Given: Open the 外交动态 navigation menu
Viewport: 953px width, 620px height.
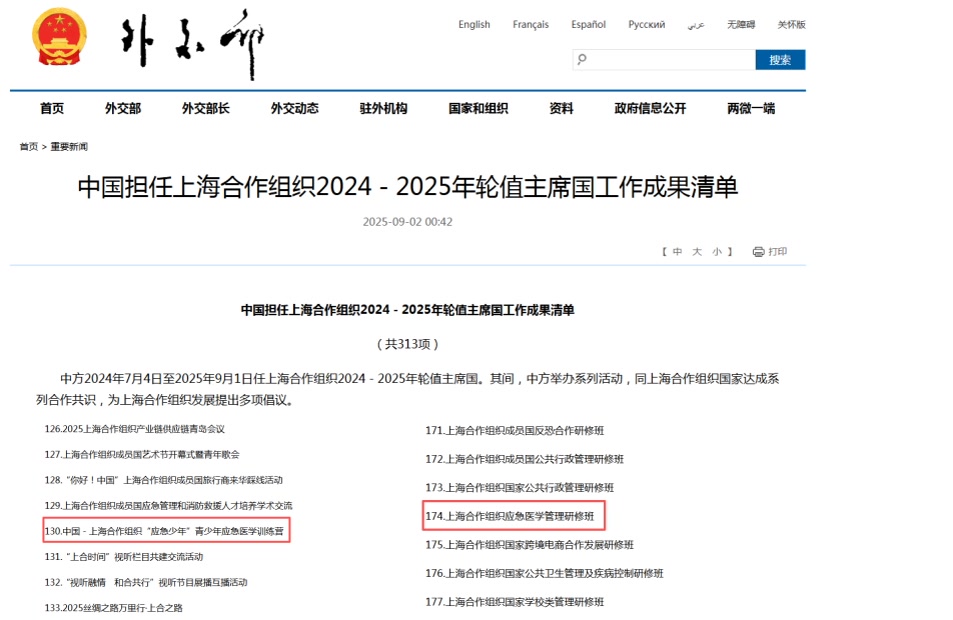Looking at the screenshot, I should pos(294,109).
